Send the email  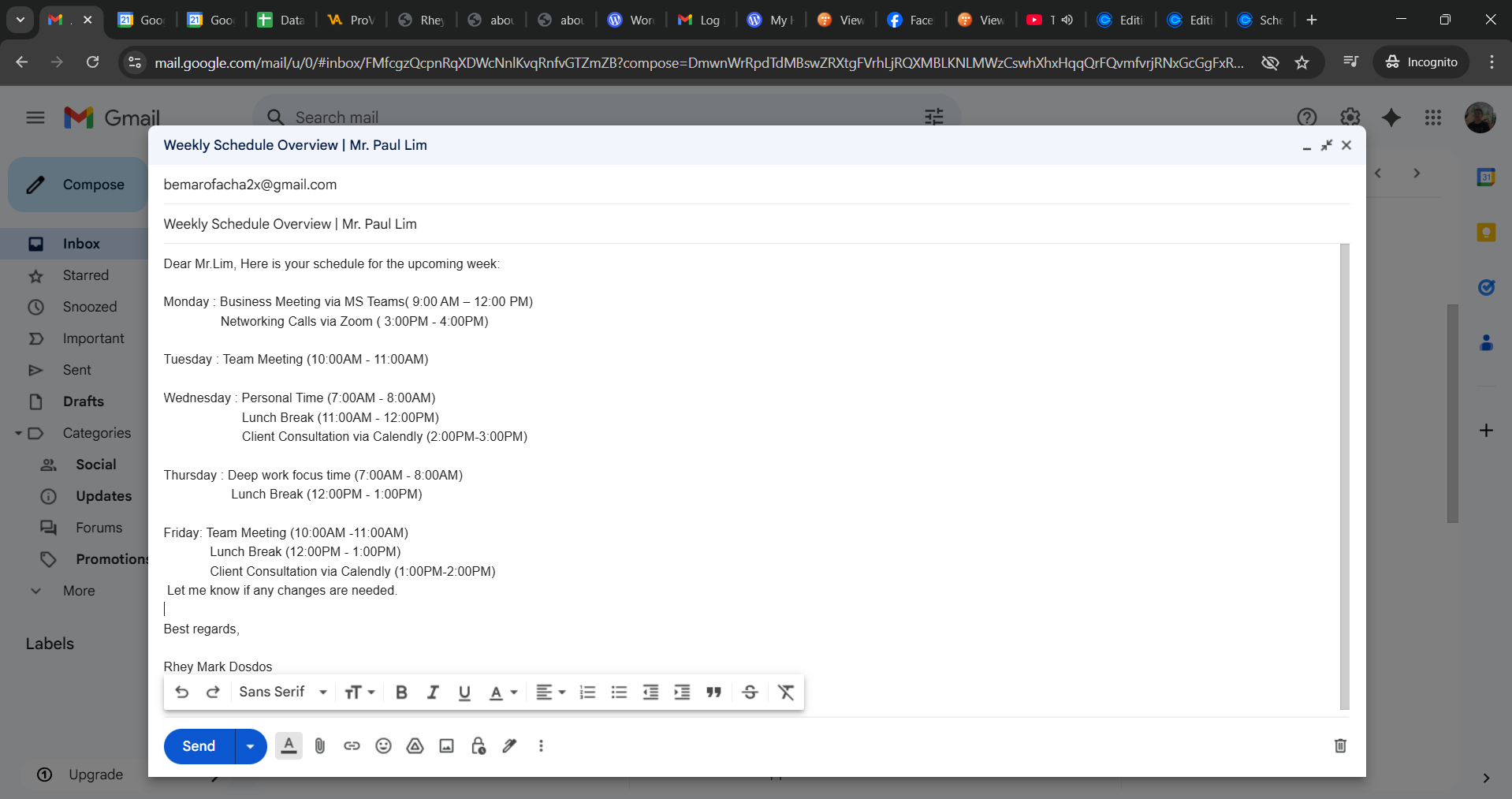tap(199, 746)
